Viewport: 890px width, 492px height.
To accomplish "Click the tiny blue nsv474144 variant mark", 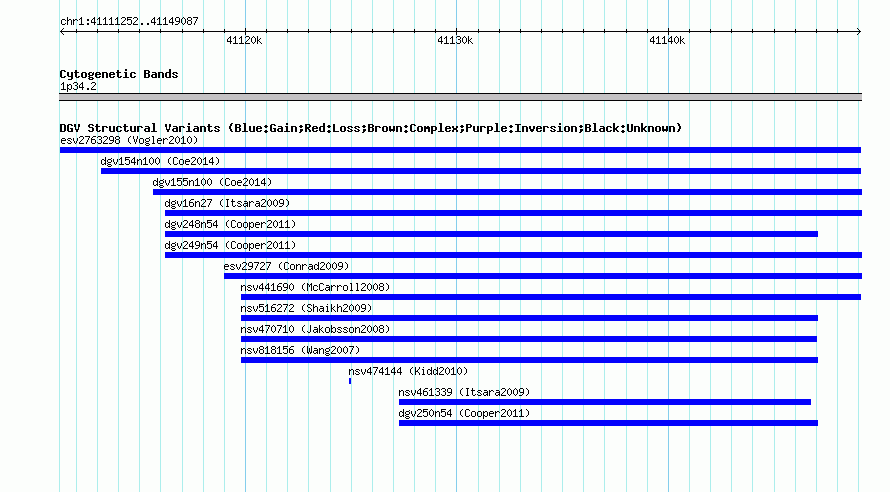I will click(x=350, y=381).
